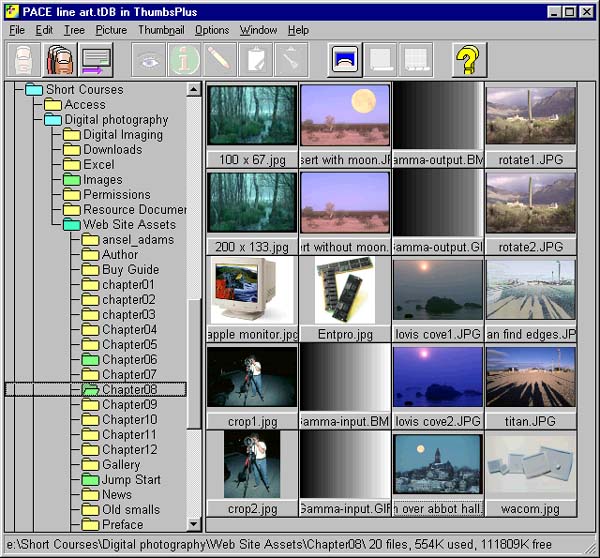Select the crop2.jpg photographer thumbnail
The height and width of the screenshot is (558, 600).
point(252,465)
